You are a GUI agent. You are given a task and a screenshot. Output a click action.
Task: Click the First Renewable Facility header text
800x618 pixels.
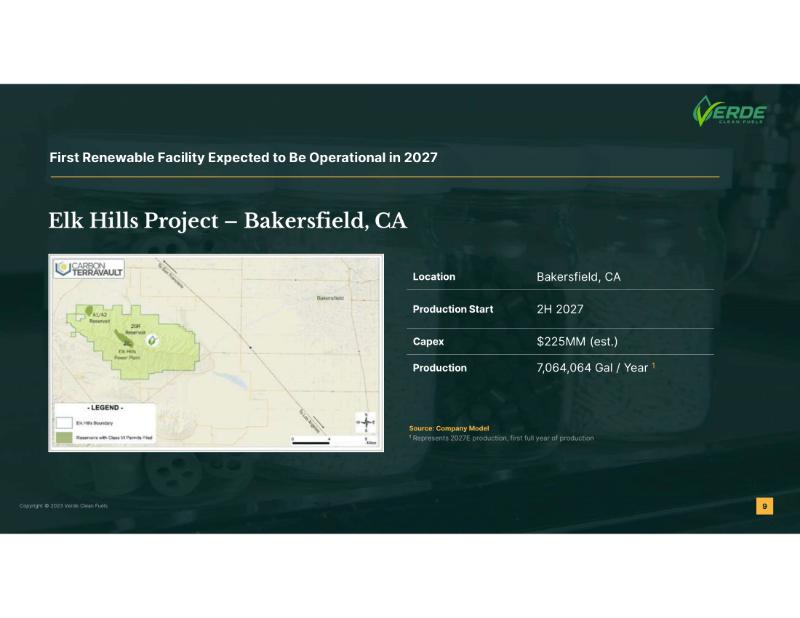point(243,158)
